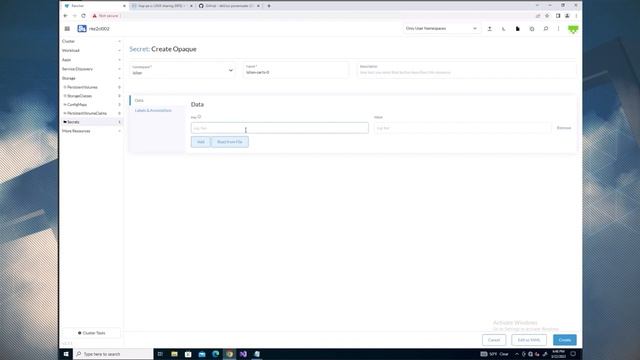The width and height of the screenshot is (640, 360).
Task: Open a new browser tab with plus
Action: click(x=269, y=6)
